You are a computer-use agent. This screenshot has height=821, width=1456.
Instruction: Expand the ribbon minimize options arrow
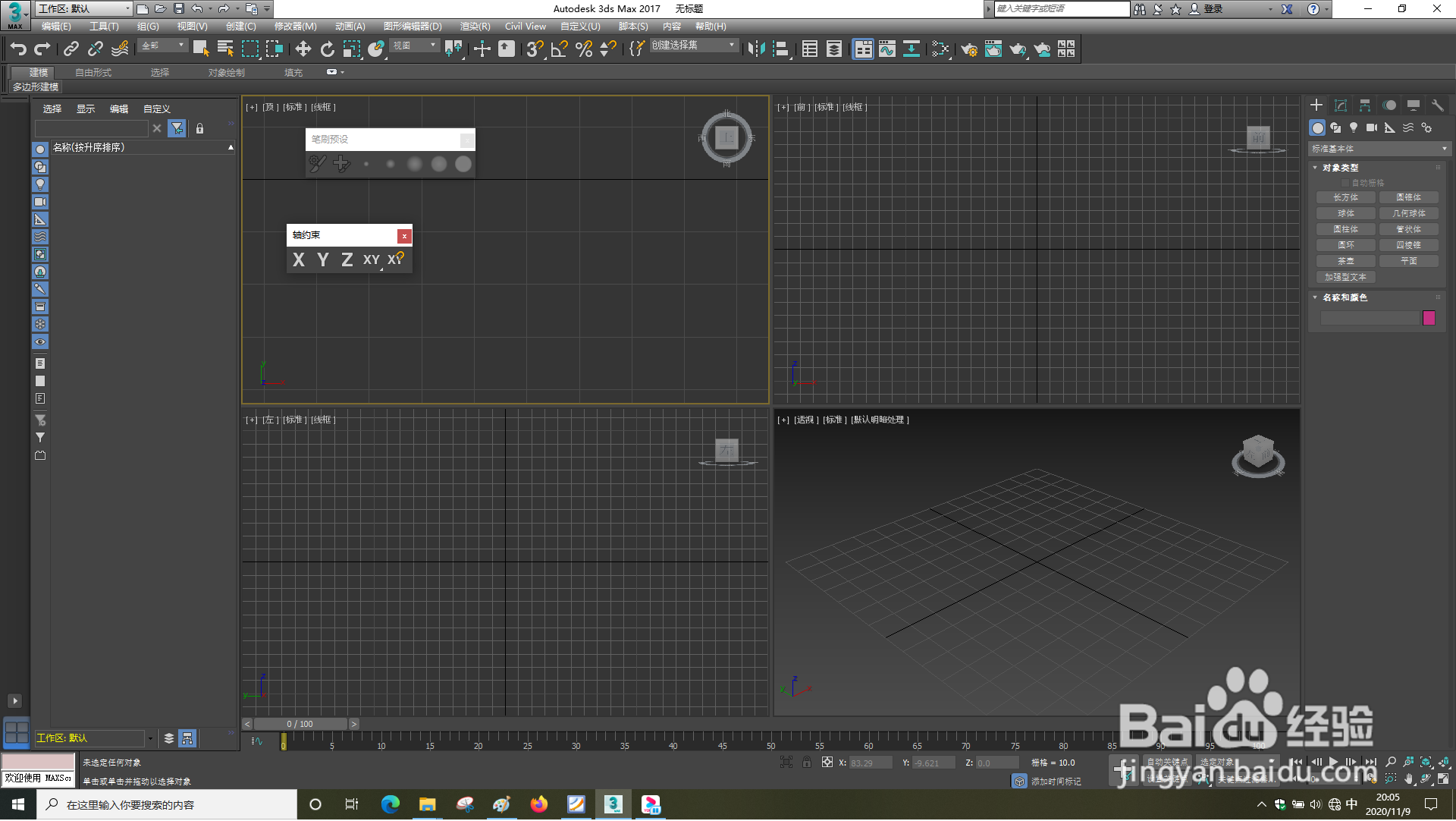click(343, 72)
